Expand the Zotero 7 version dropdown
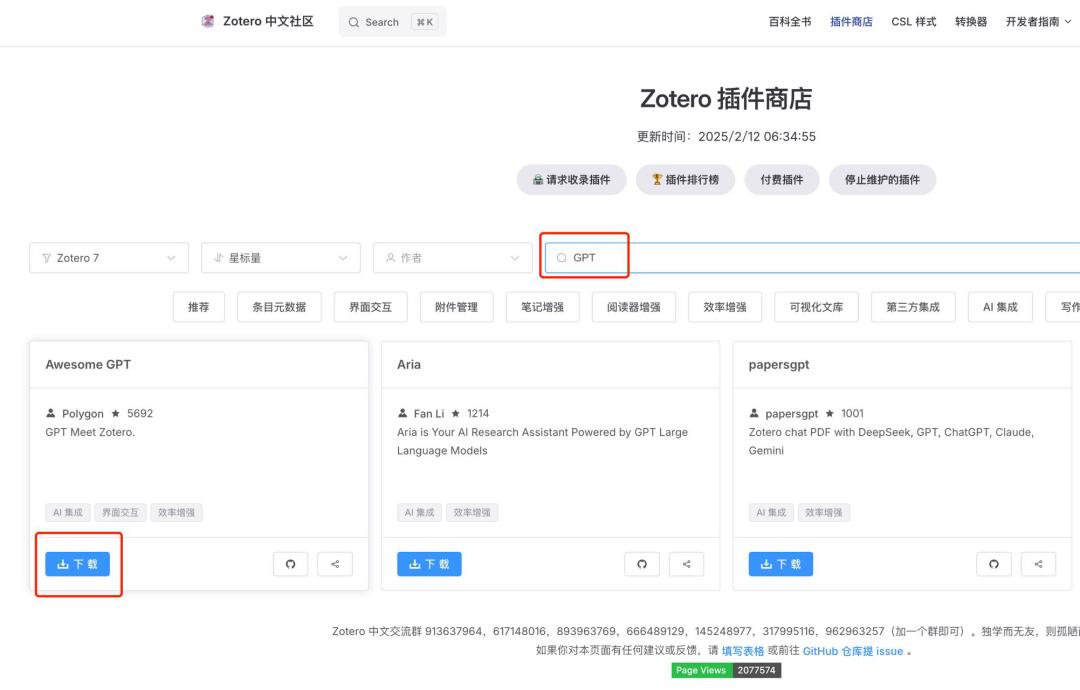This screenshot has height=690, width=1080. point(109,258)
